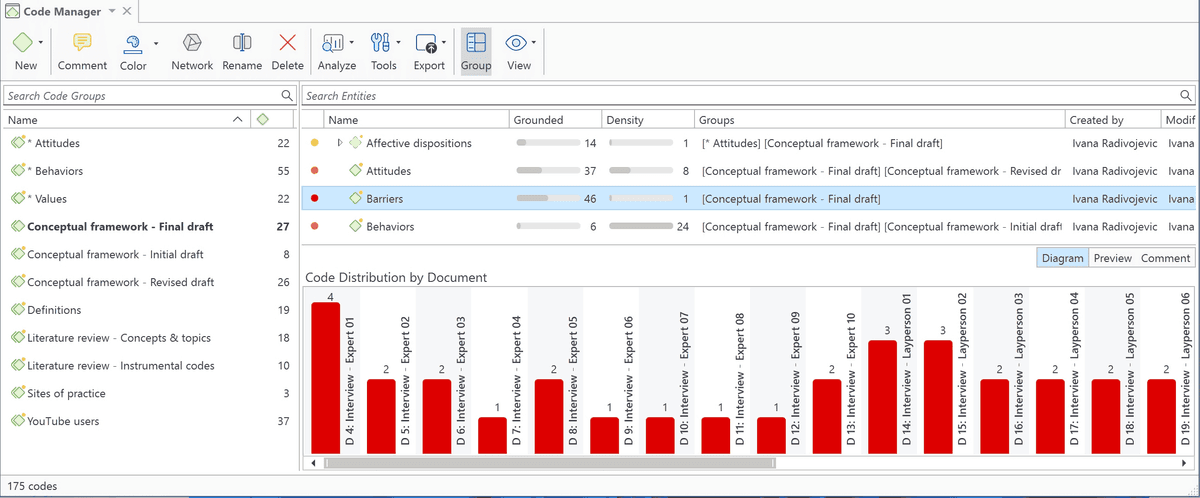The height and width of the screenshot is (498, 1200).
Task: Expand the View dropdown arrow
Action: coord(534,43)
